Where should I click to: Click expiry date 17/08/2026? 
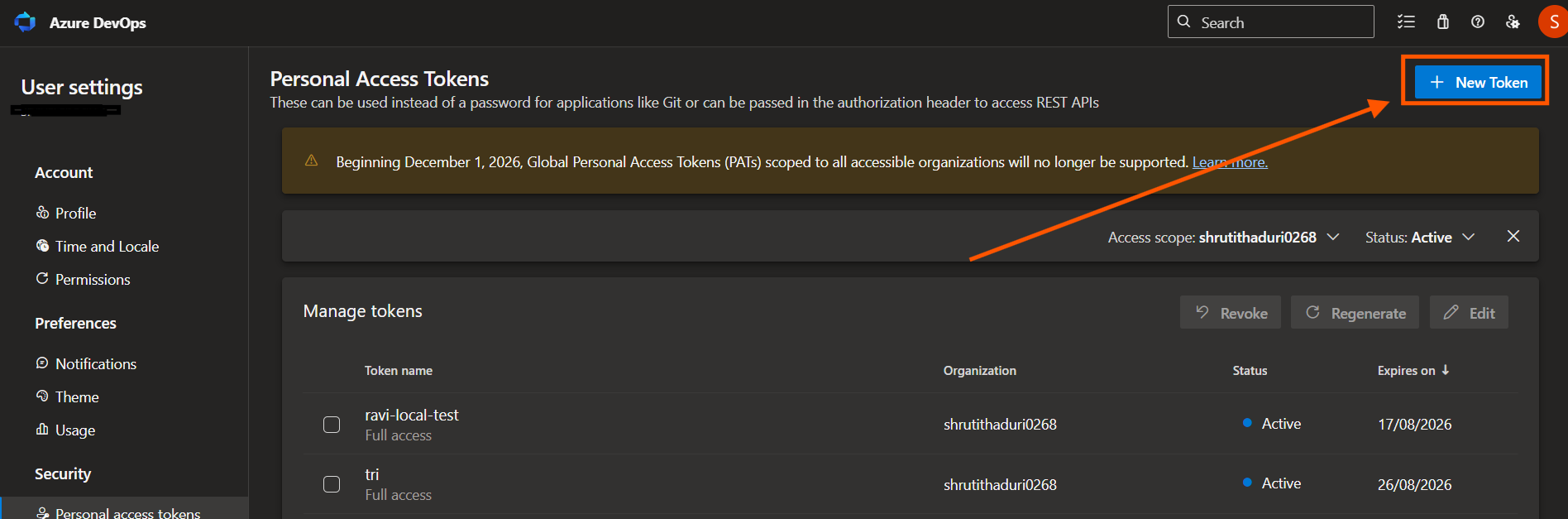(x=1414, y=424)
